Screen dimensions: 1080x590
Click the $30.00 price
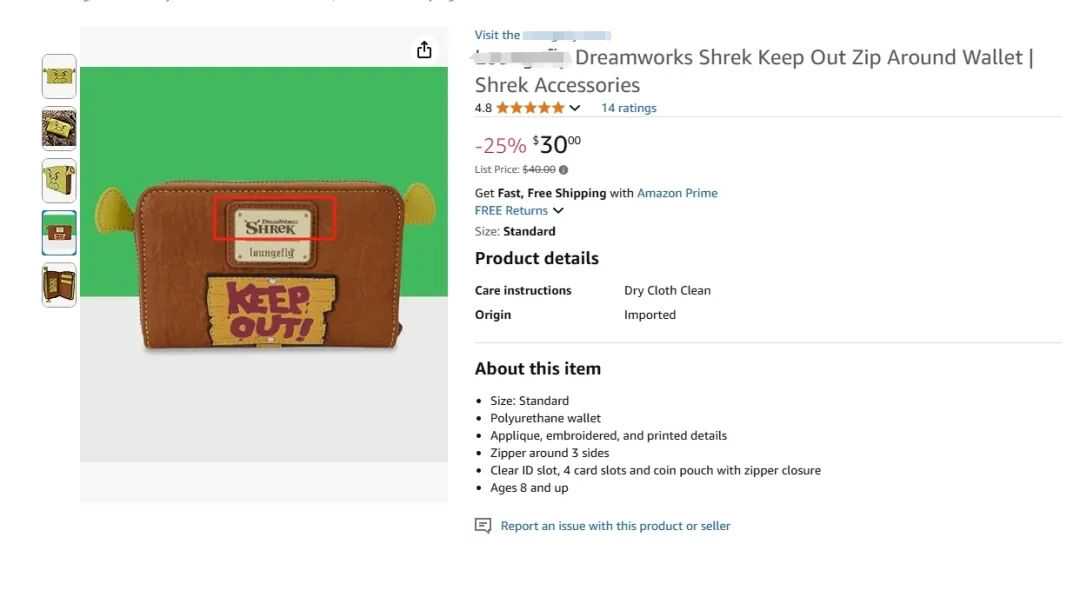555,145
